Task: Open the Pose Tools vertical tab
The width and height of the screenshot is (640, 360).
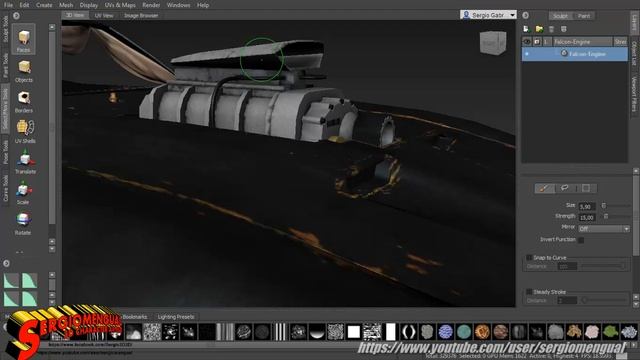Action: tap(5, 153)
